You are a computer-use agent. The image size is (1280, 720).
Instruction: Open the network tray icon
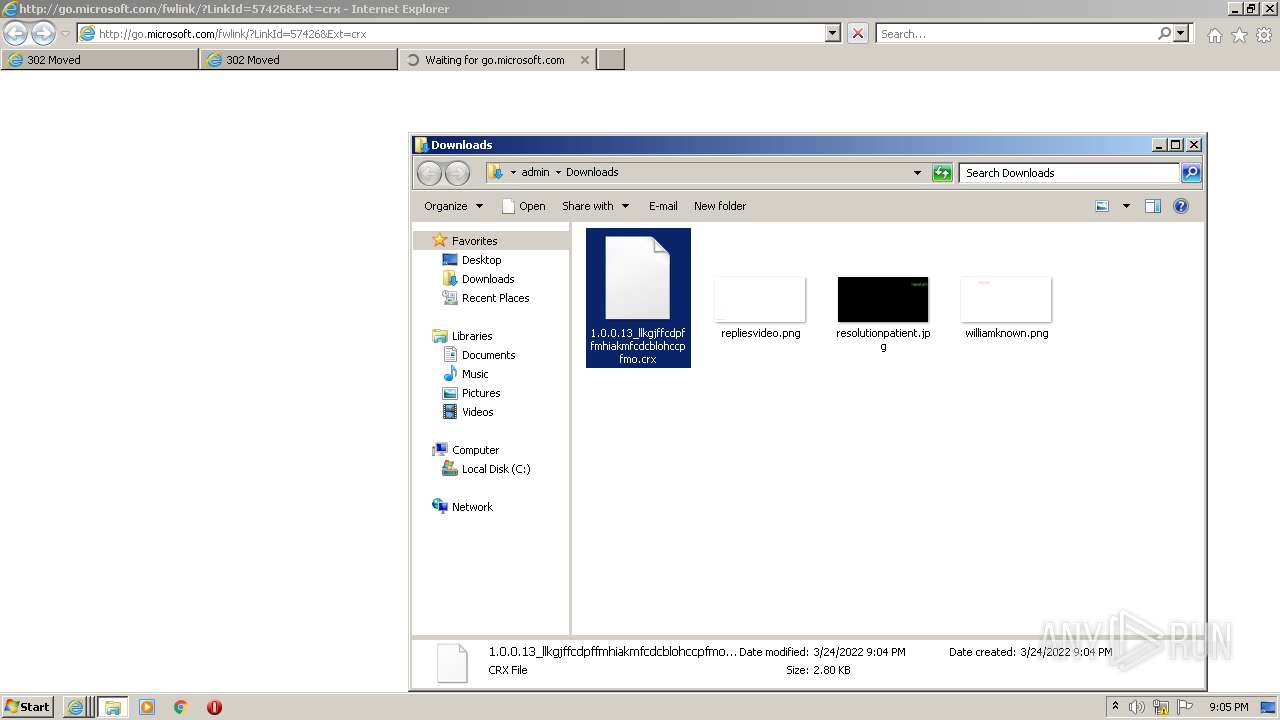point(1161,707)
